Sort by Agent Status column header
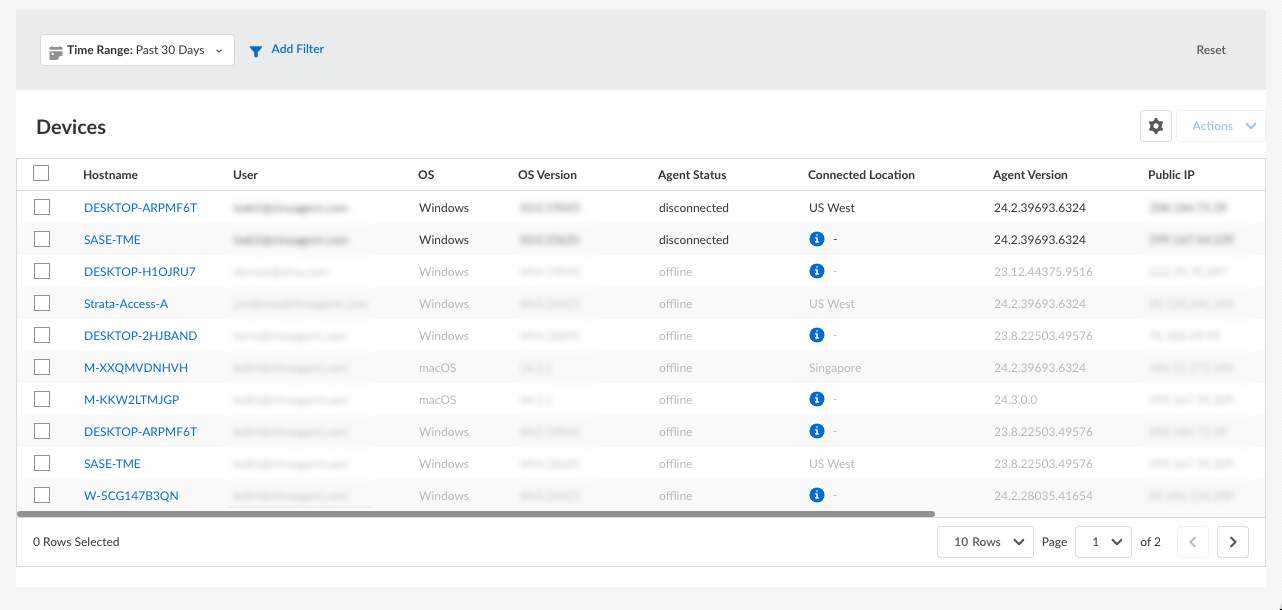1282x610 pixels. (692, 175)
